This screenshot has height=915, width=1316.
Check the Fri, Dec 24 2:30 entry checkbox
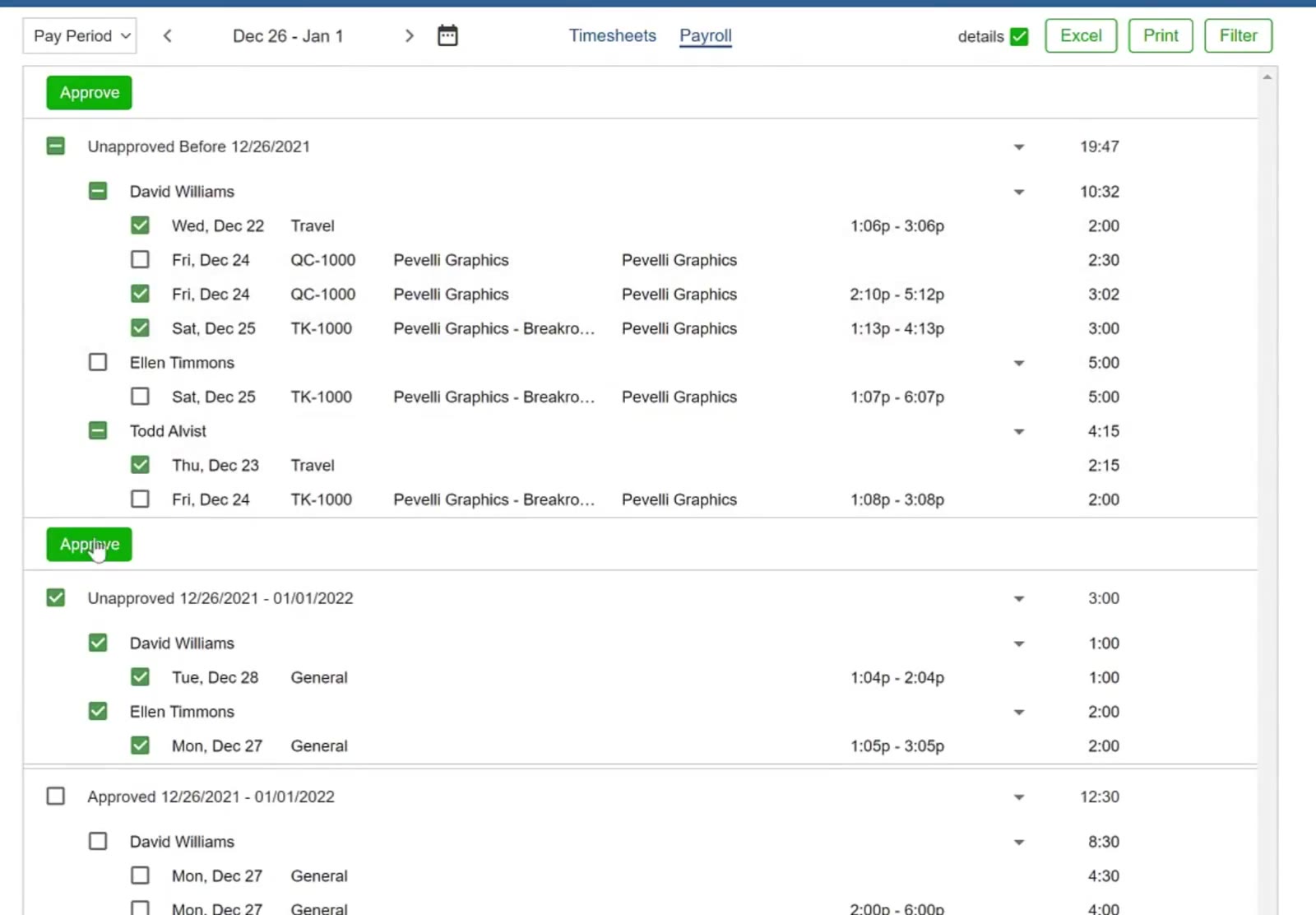[140, 259]
